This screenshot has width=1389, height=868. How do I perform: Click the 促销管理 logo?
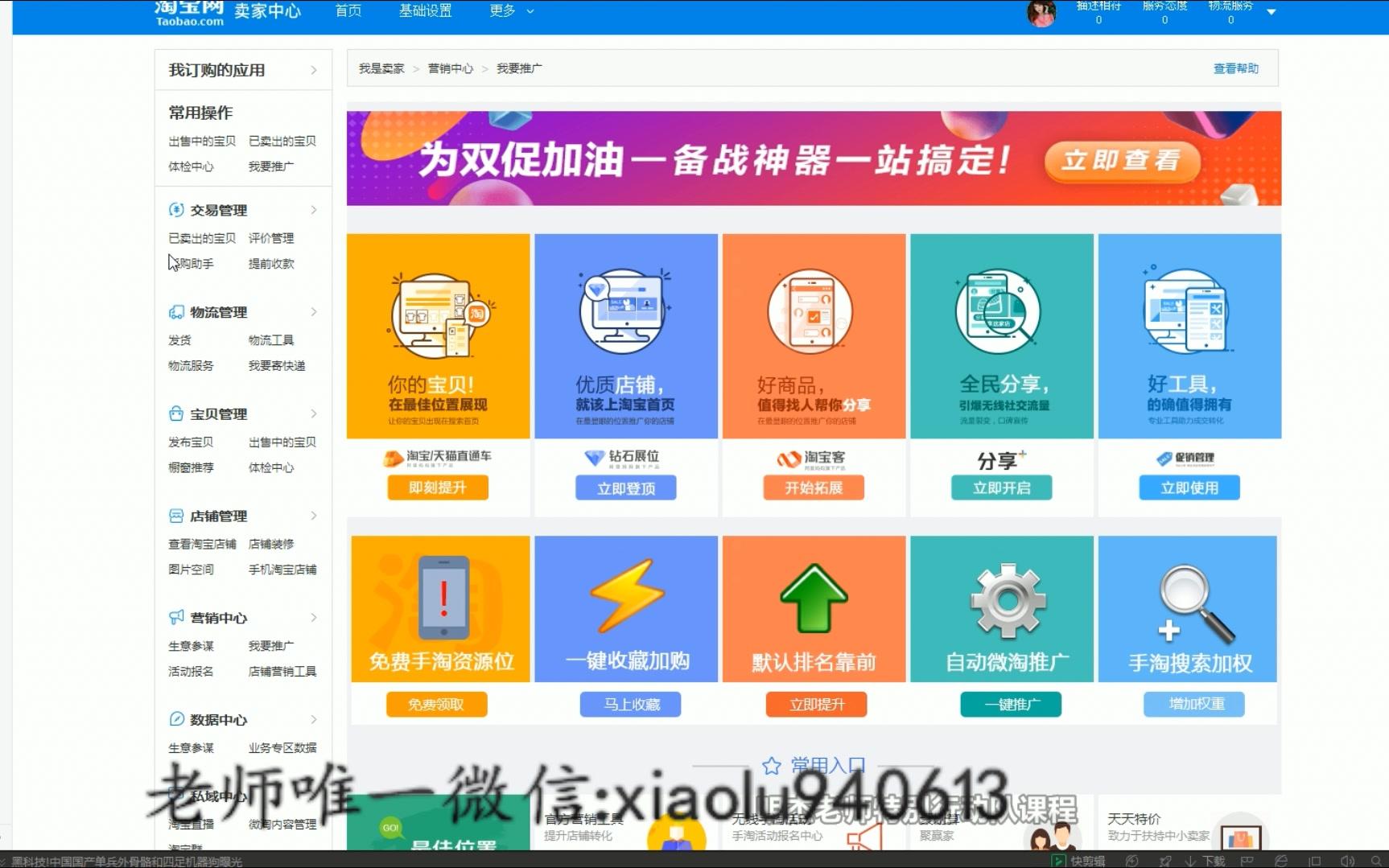point(1186,459)
